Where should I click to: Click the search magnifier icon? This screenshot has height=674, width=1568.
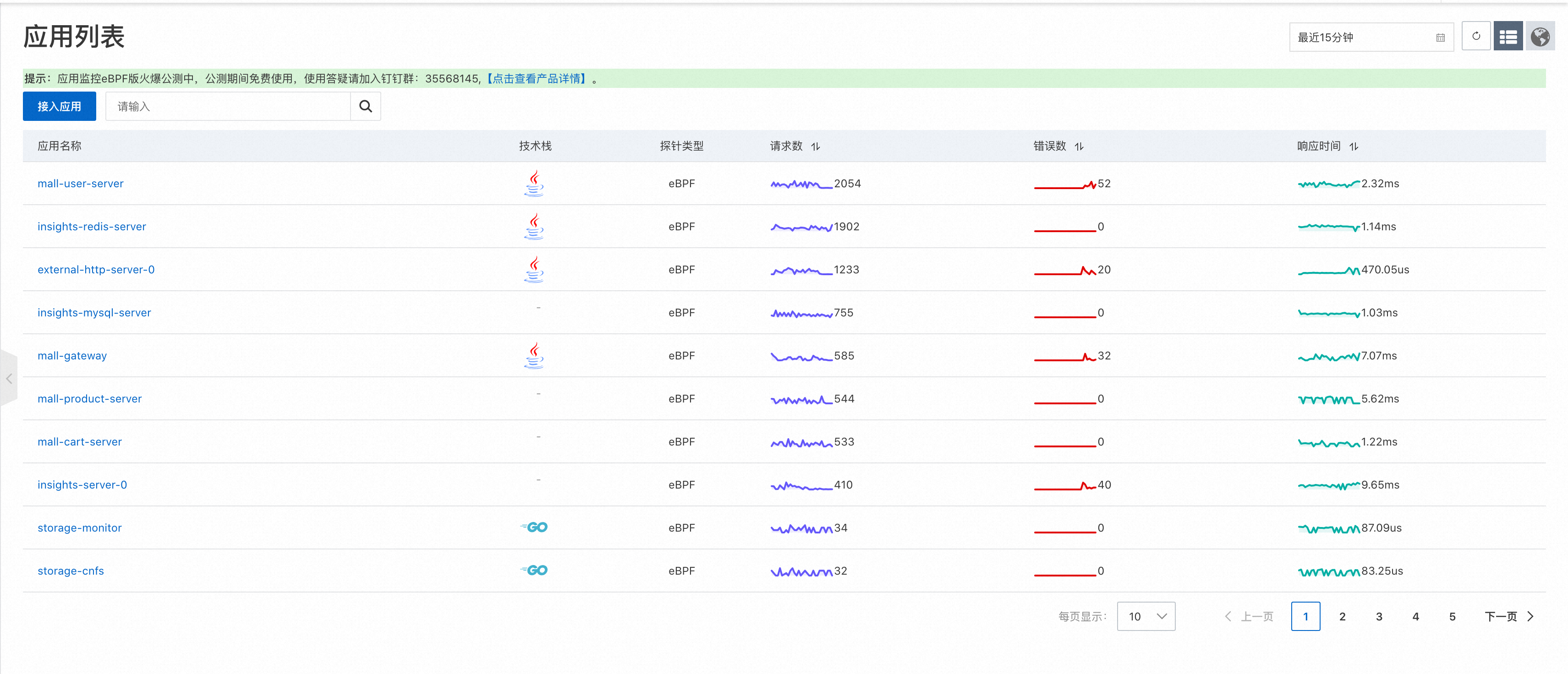(365, 106)
